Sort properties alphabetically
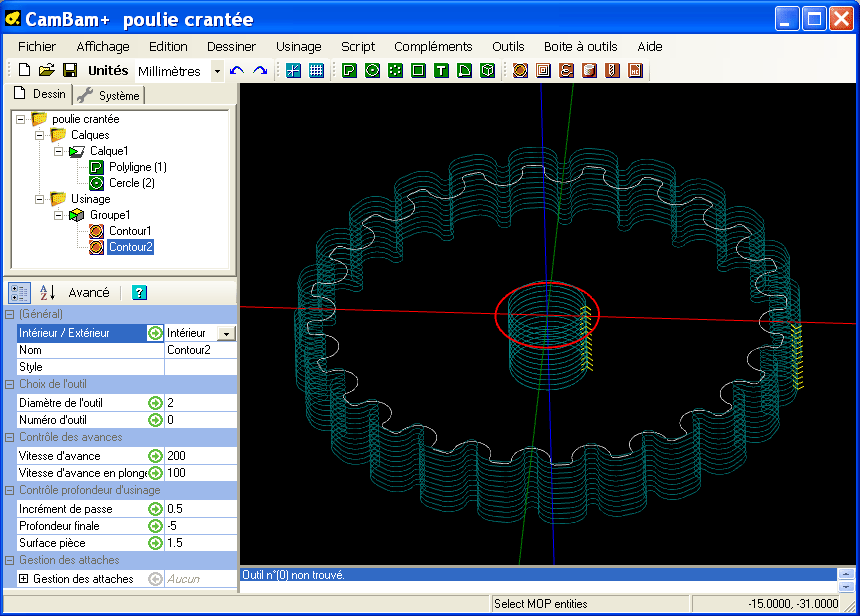This screenshot has width=860, height=616. tap(47, 292)
